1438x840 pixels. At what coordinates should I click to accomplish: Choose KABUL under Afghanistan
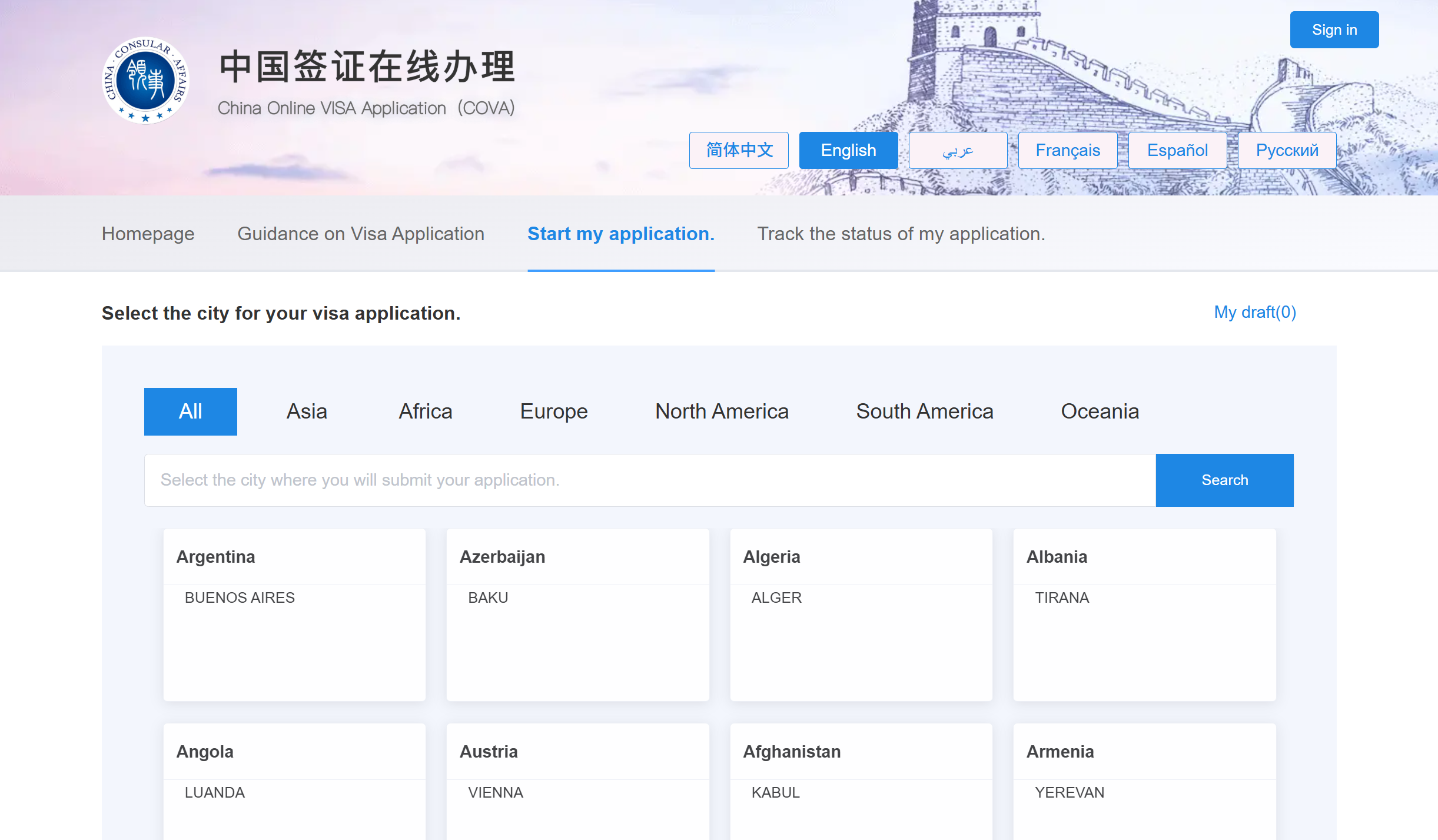tap(775, 792)
